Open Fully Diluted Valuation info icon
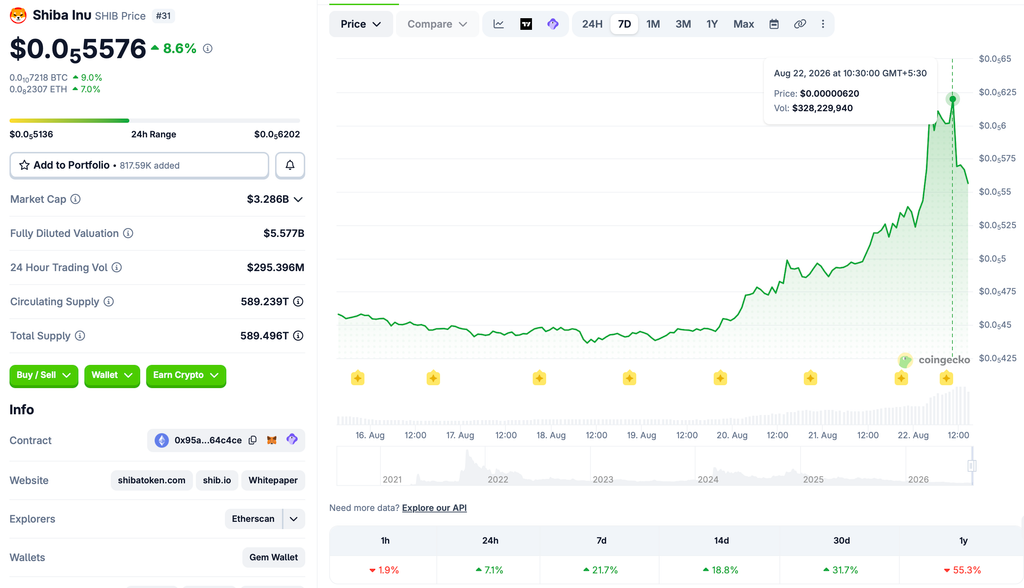This screenshot has width=1024, height=588. [x=128, y=233]
